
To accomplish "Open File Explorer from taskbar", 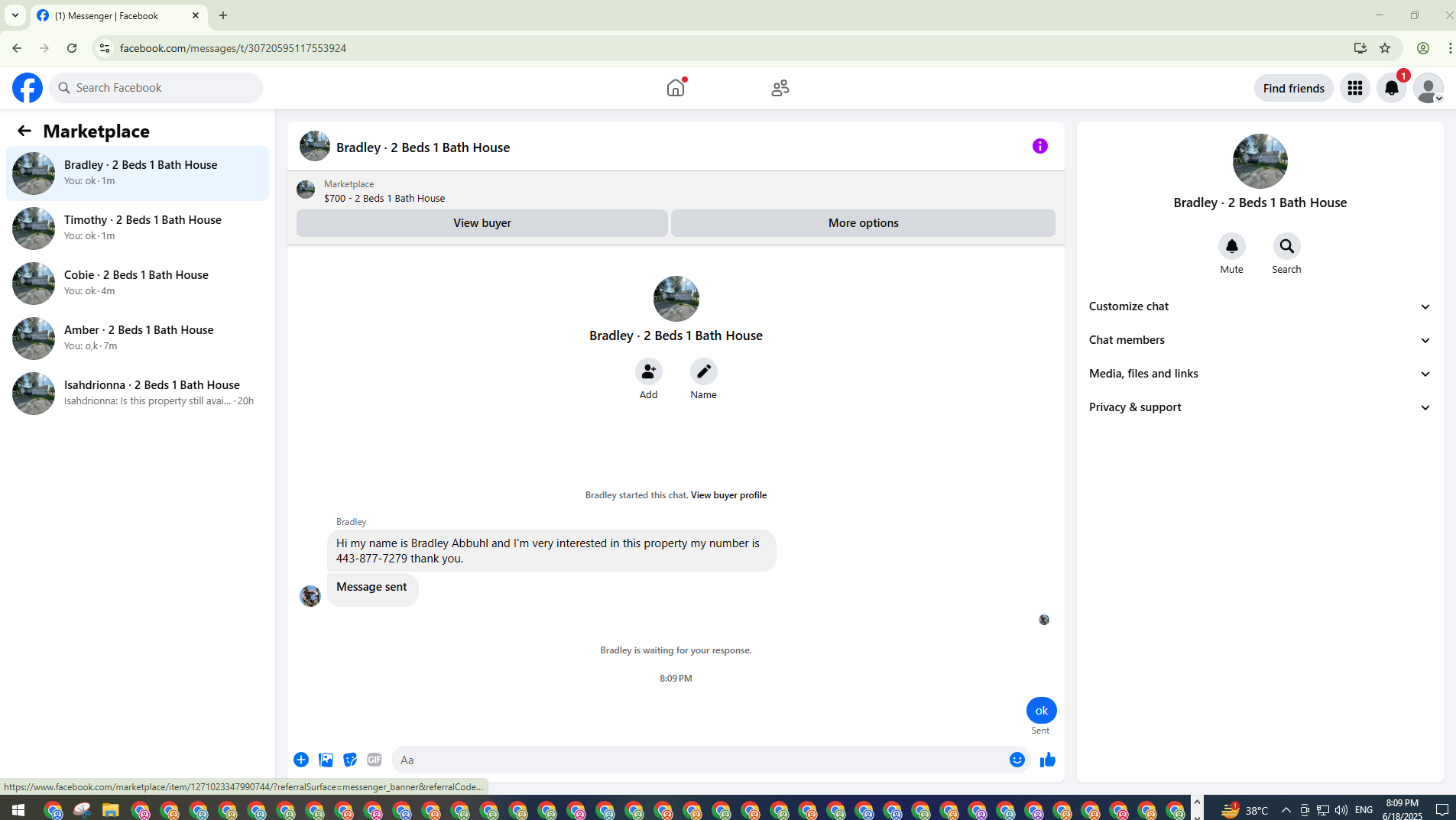I will [111, 810].
